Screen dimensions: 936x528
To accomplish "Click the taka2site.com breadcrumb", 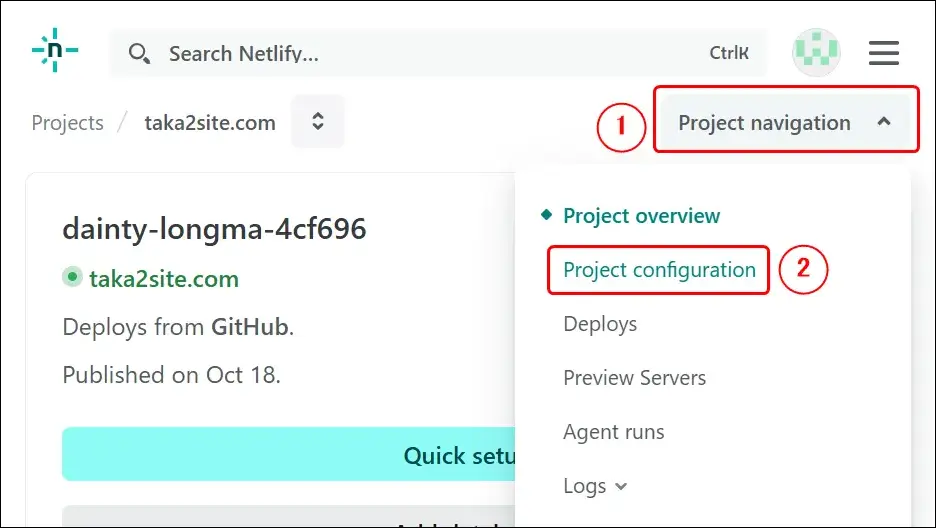I will click(210, 123).
